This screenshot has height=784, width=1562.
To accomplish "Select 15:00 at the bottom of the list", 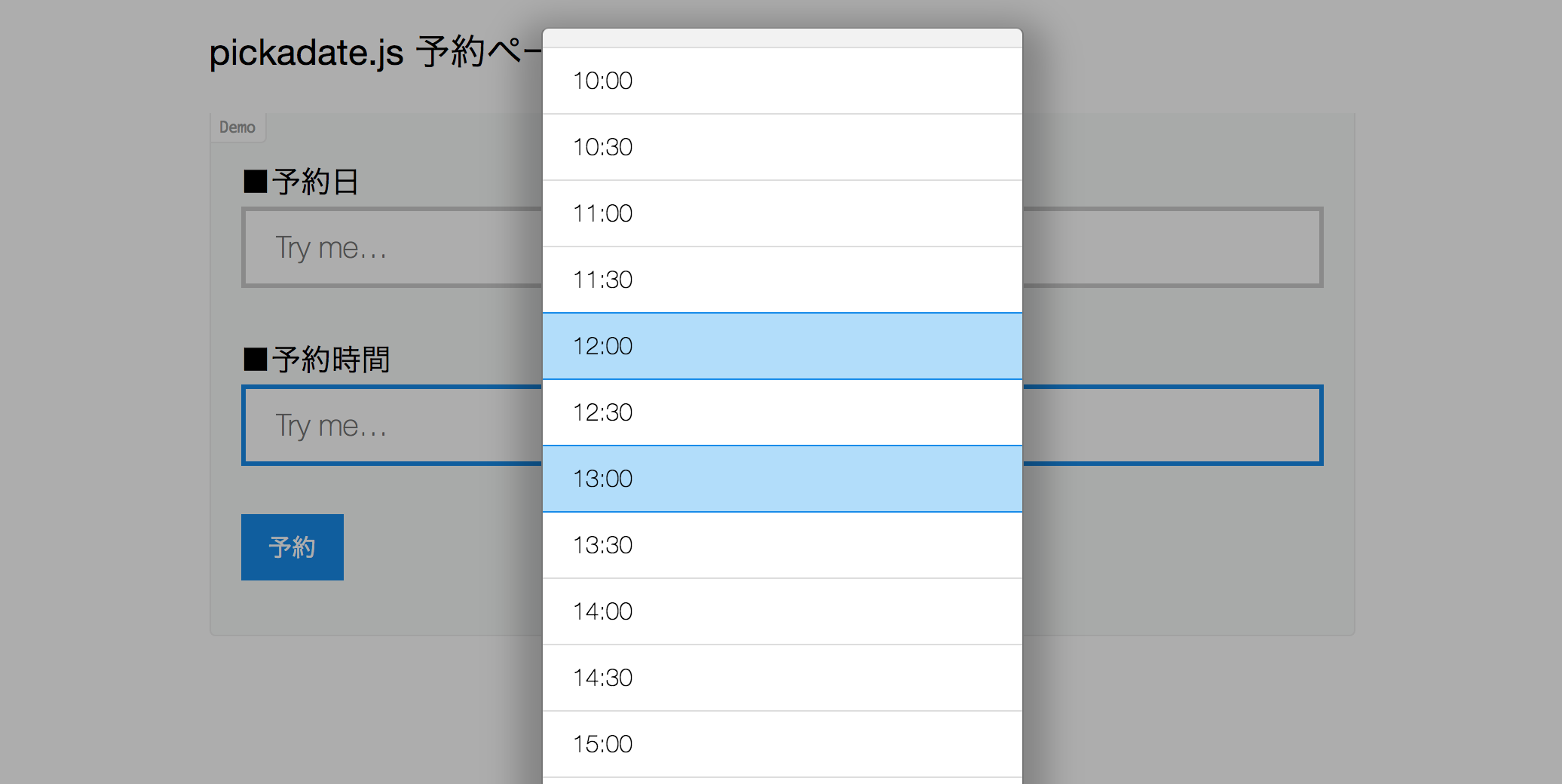I will [780, 744].
